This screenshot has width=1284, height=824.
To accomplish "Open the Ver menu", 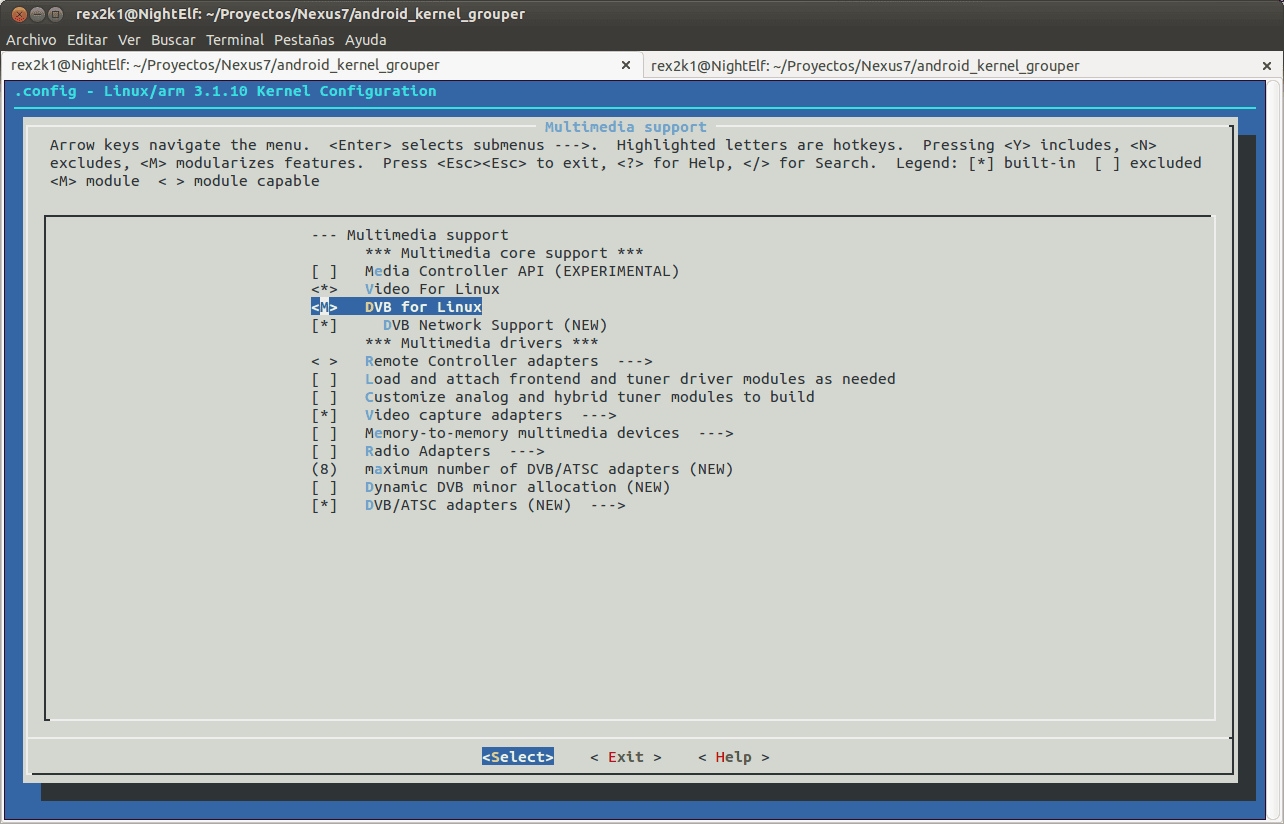I will pos(129,40).
